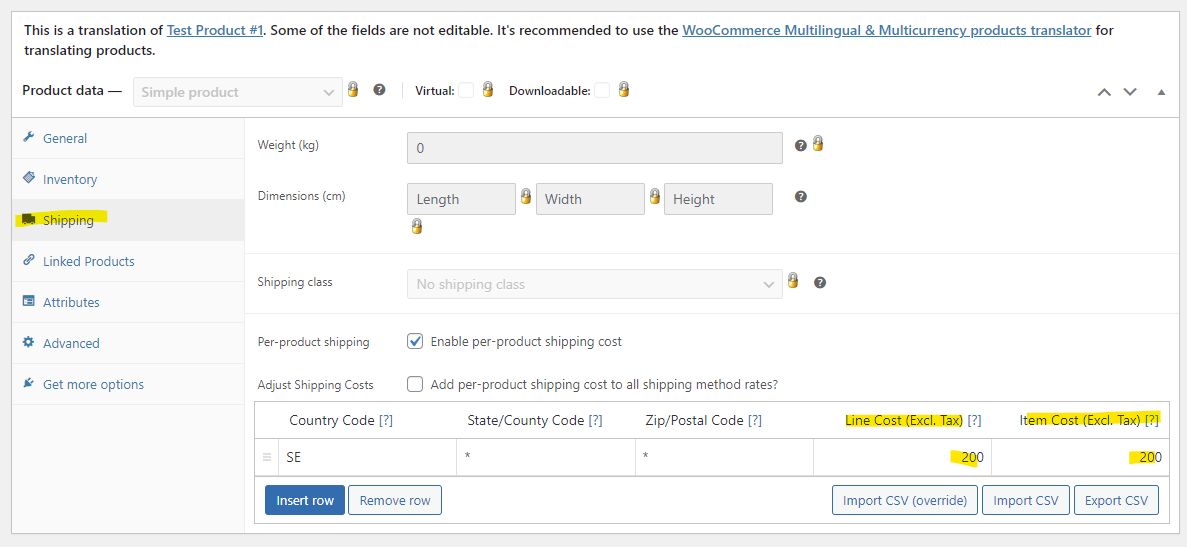This screenshot has width=1187, height=547.
Task: Click Country Code [?] help link
Action: point(385,420)
